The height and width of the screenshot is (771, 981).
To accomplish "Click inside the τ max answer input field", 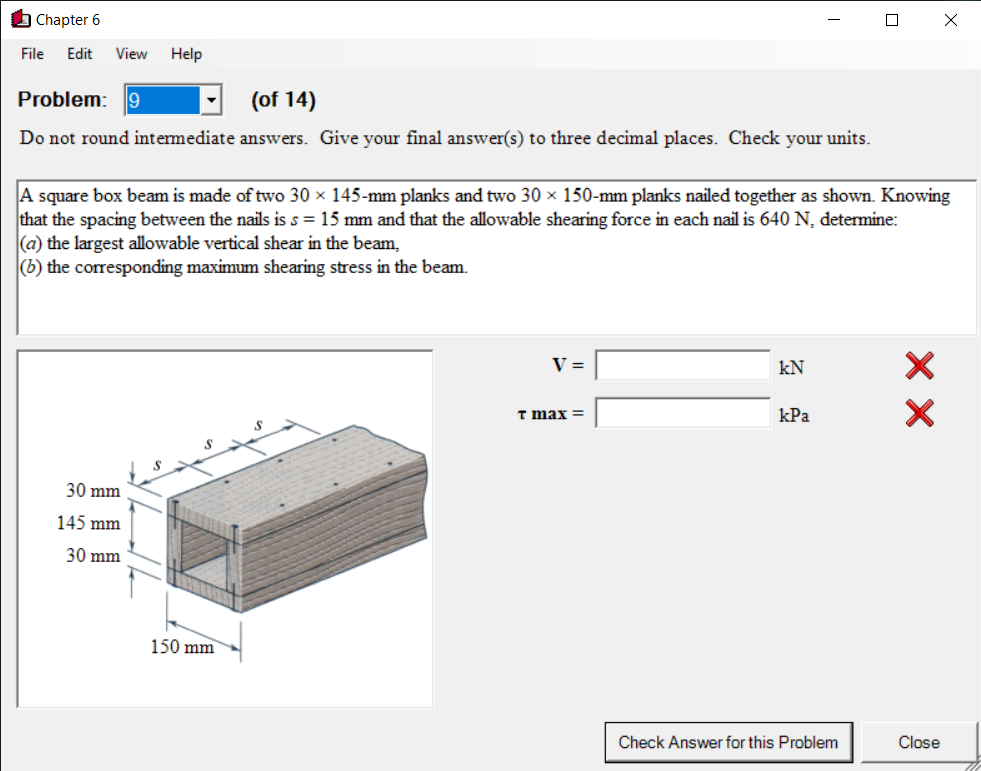I will pyautogui.click(x=683, y=412).
